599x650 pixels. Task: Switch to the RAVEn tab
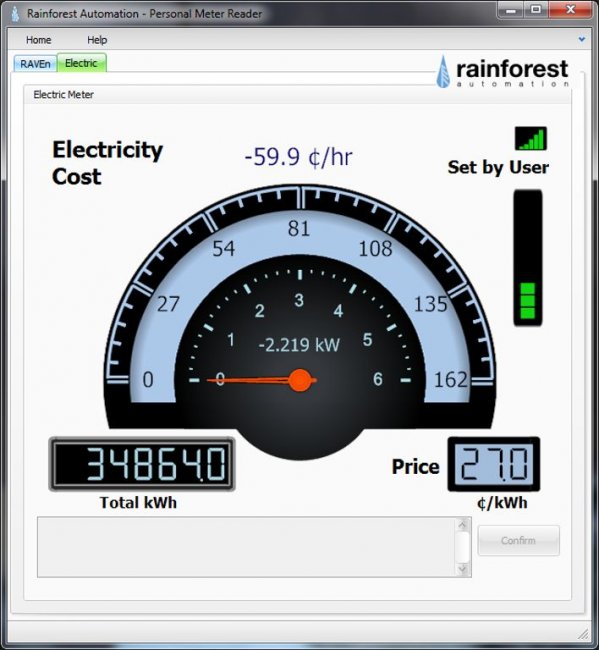(x=35, y=64)
